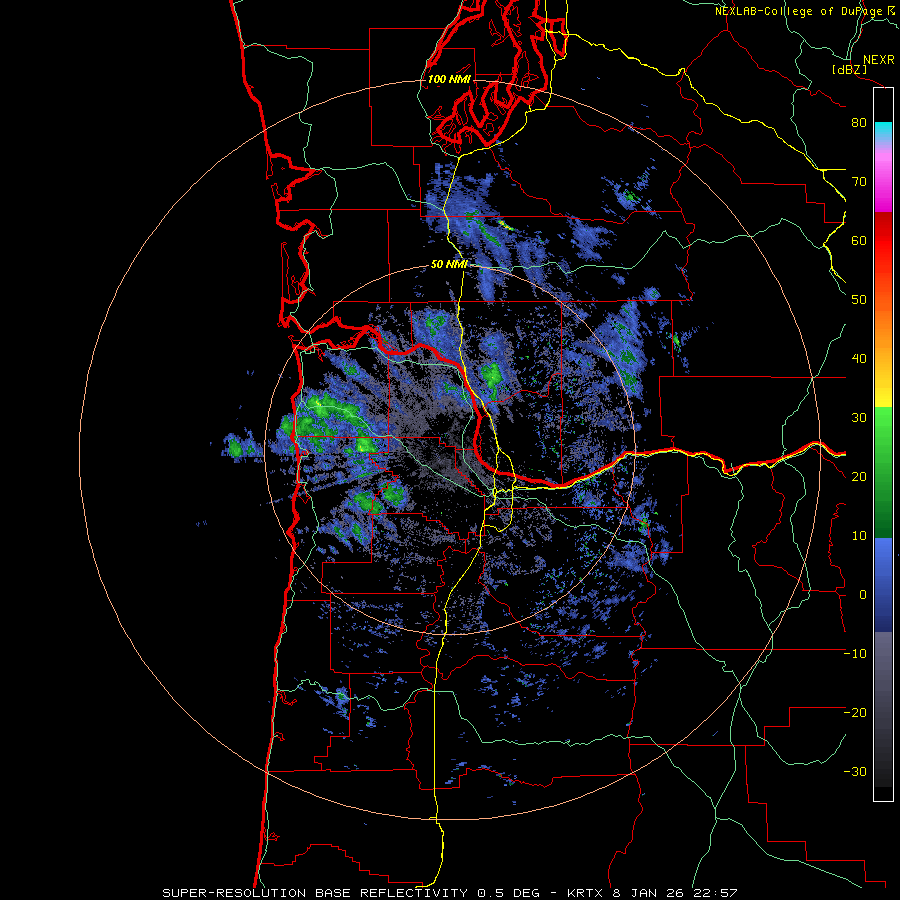
Task: Click the -10 value on the dBZ scale
Action: click(855, 654)
